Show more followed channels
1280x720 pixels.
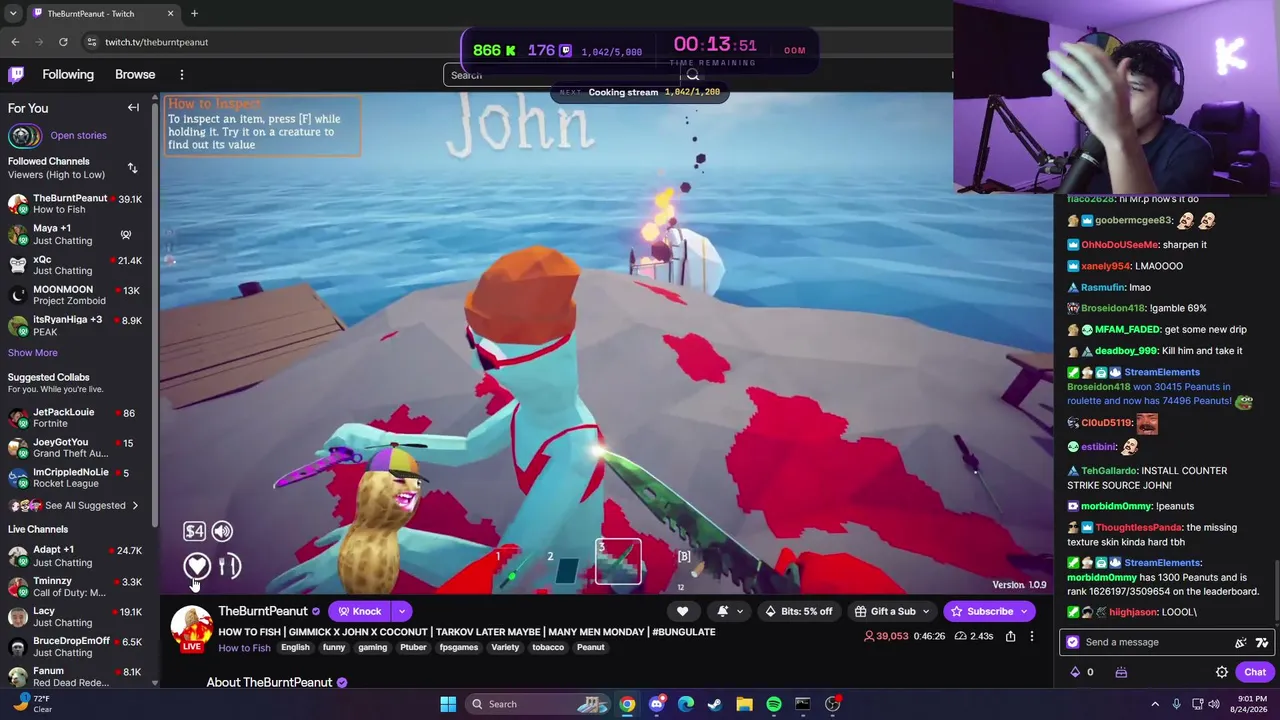pyautogui.click(x=33, y=352)
